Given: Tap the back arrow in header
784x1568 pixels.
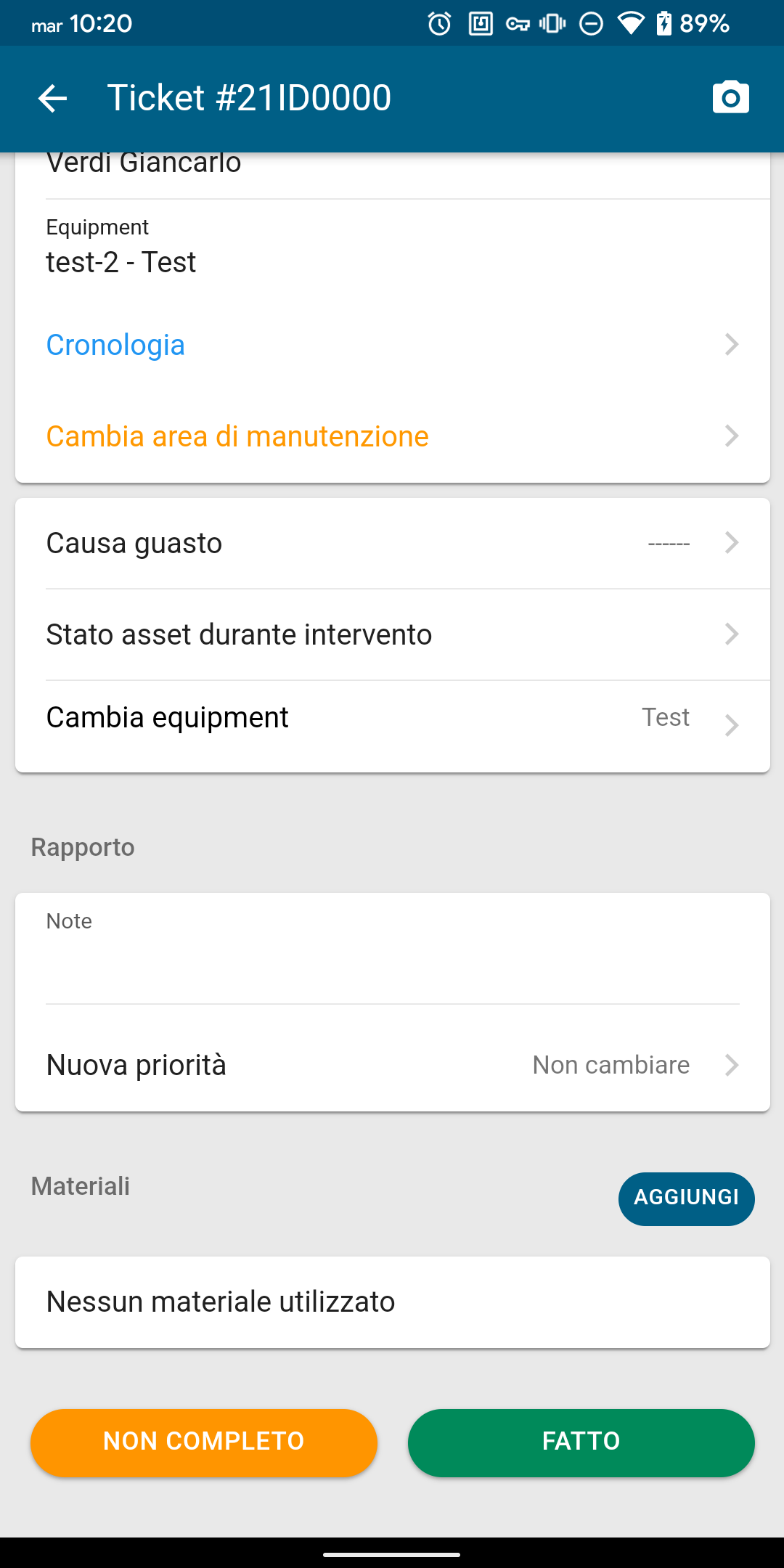Looking at the screenshot, I should 52,98.
